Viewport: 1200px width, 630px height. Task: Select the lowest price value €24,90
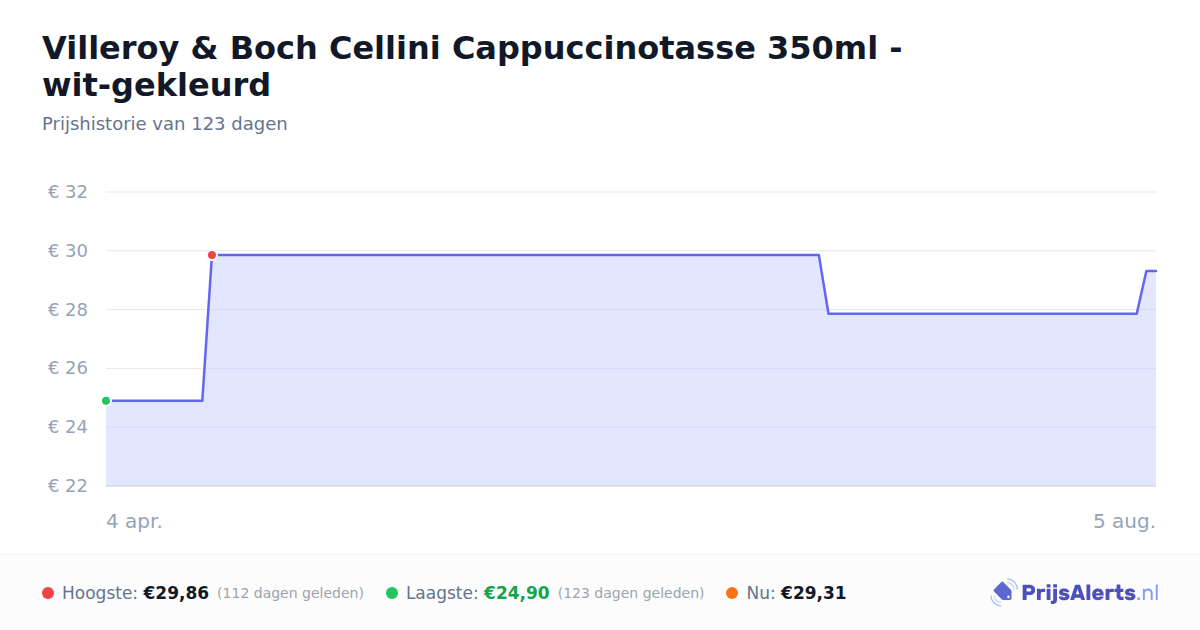coord(517,593)
